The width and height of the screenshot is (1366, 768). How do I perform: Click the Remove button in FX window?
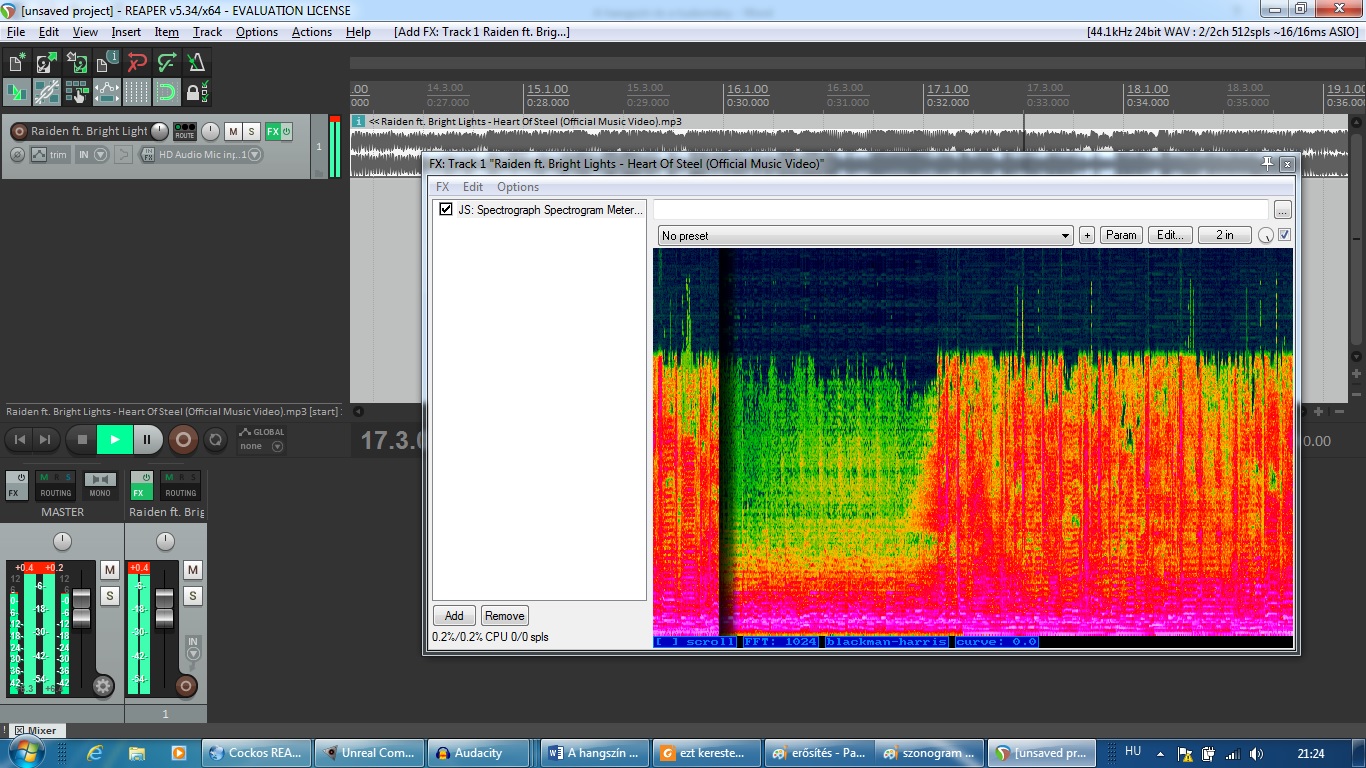504,616
